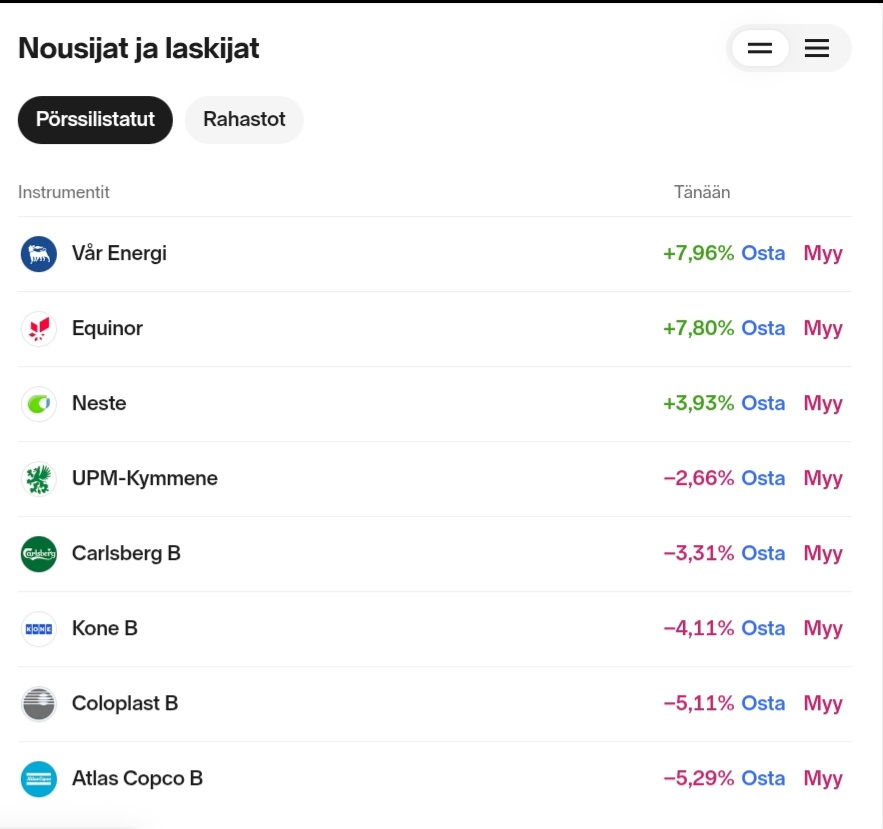
Task: Click the Equinor logo icon
Action: [x=39, y=329]
